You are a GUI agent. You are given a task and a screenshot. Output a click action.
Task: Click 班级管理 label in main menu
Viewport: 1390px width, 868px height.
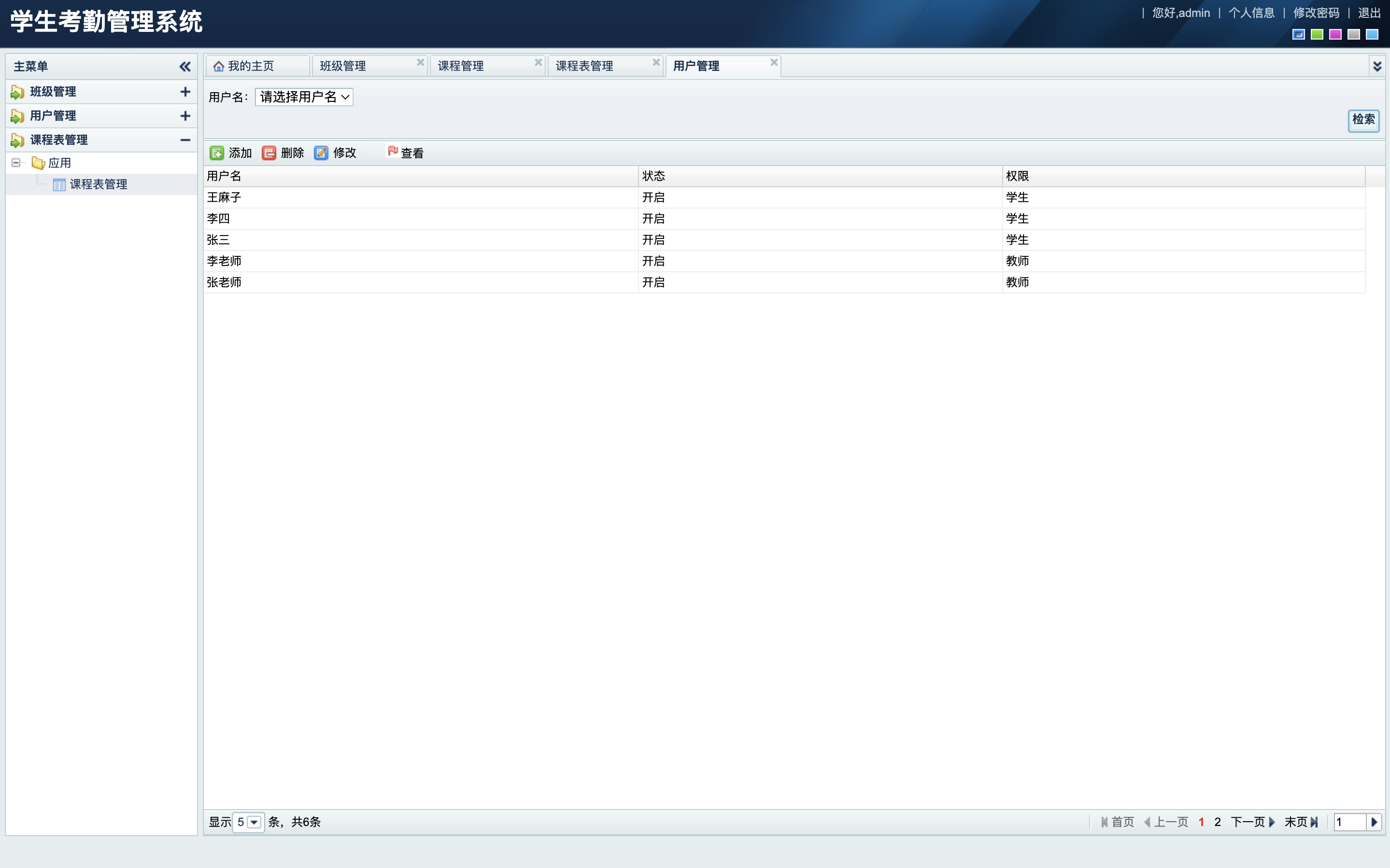point(53,92)
